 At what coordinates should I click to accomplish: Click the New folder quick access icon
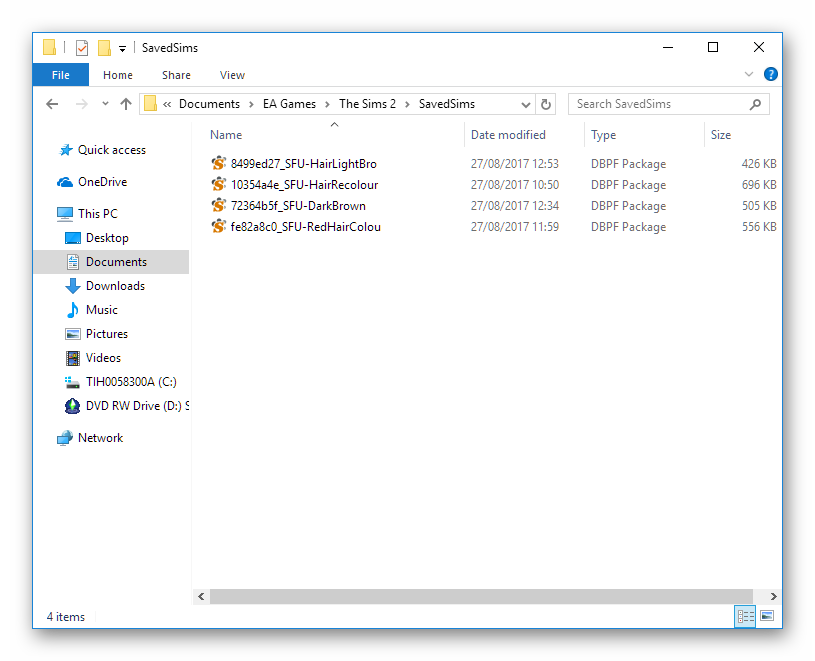point(104,48)
